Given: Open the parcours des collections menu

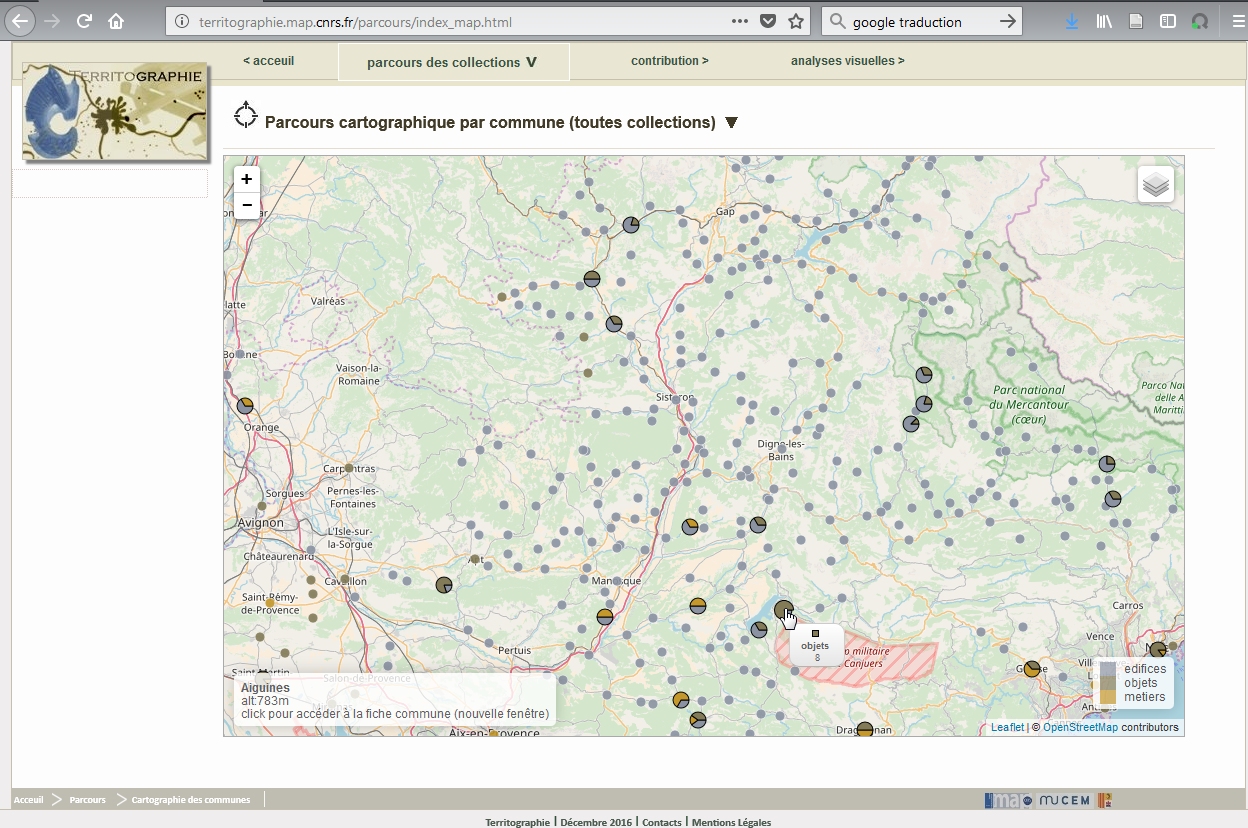Looking at the screenshot, I should (452, 62).
